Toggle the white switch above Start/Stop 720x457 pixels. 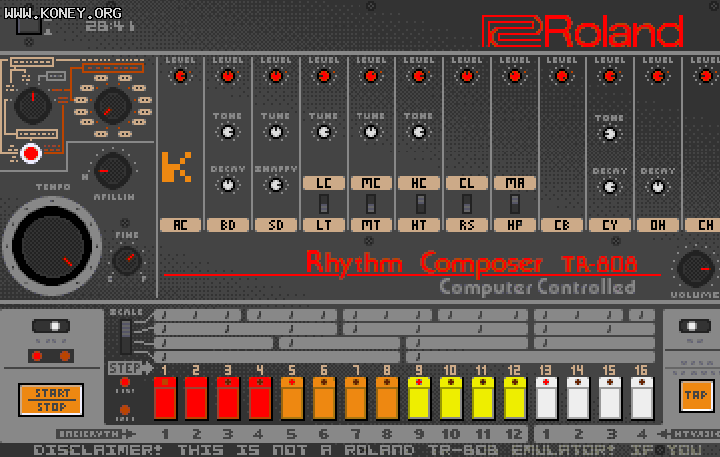point(51,326)
